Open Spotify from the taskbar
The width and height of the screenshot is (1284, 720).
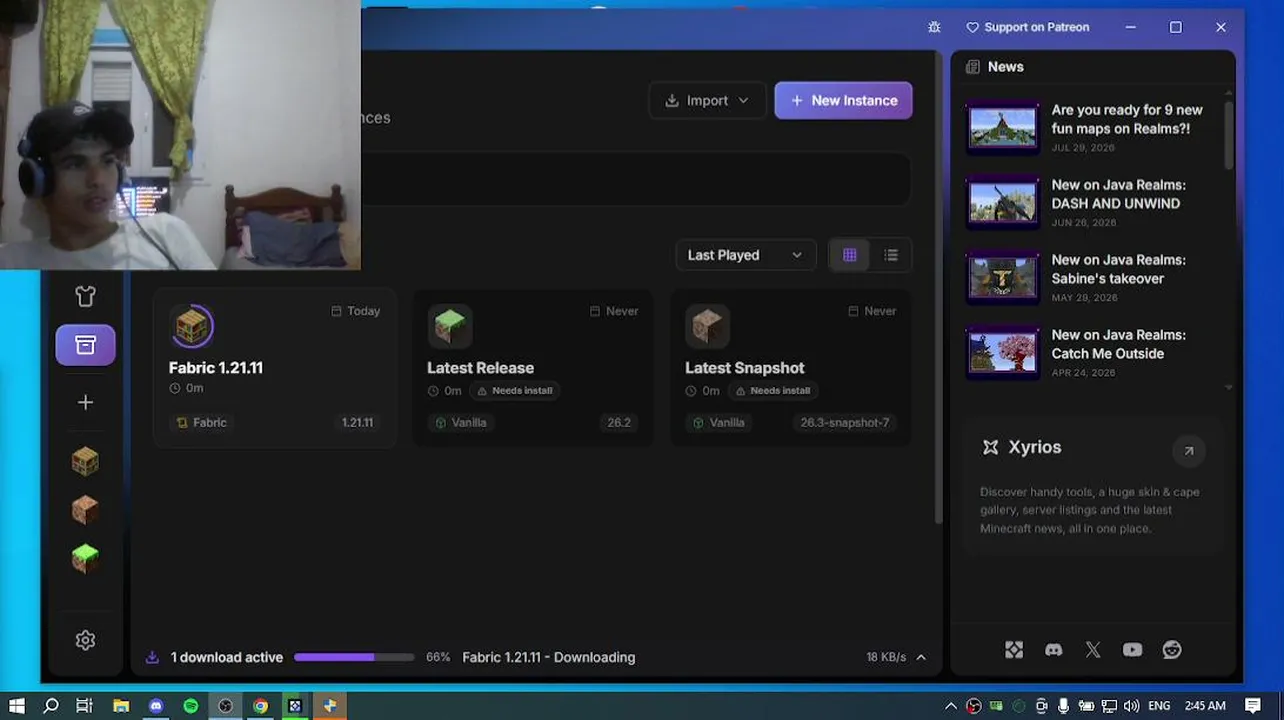click(x=191, y=706)
